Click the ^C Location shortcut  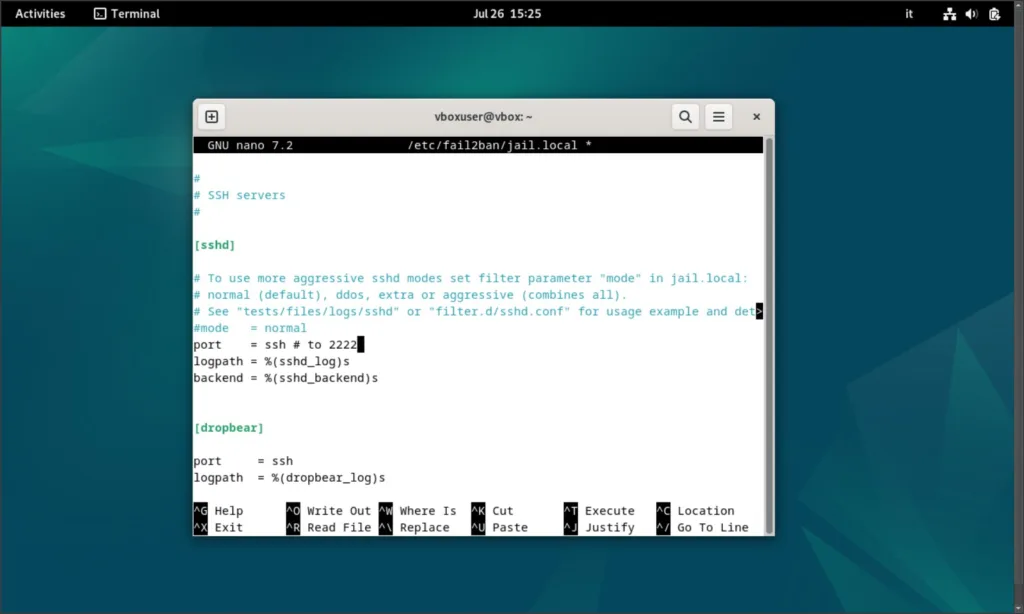pyautogui.click(x=696, y=511)
